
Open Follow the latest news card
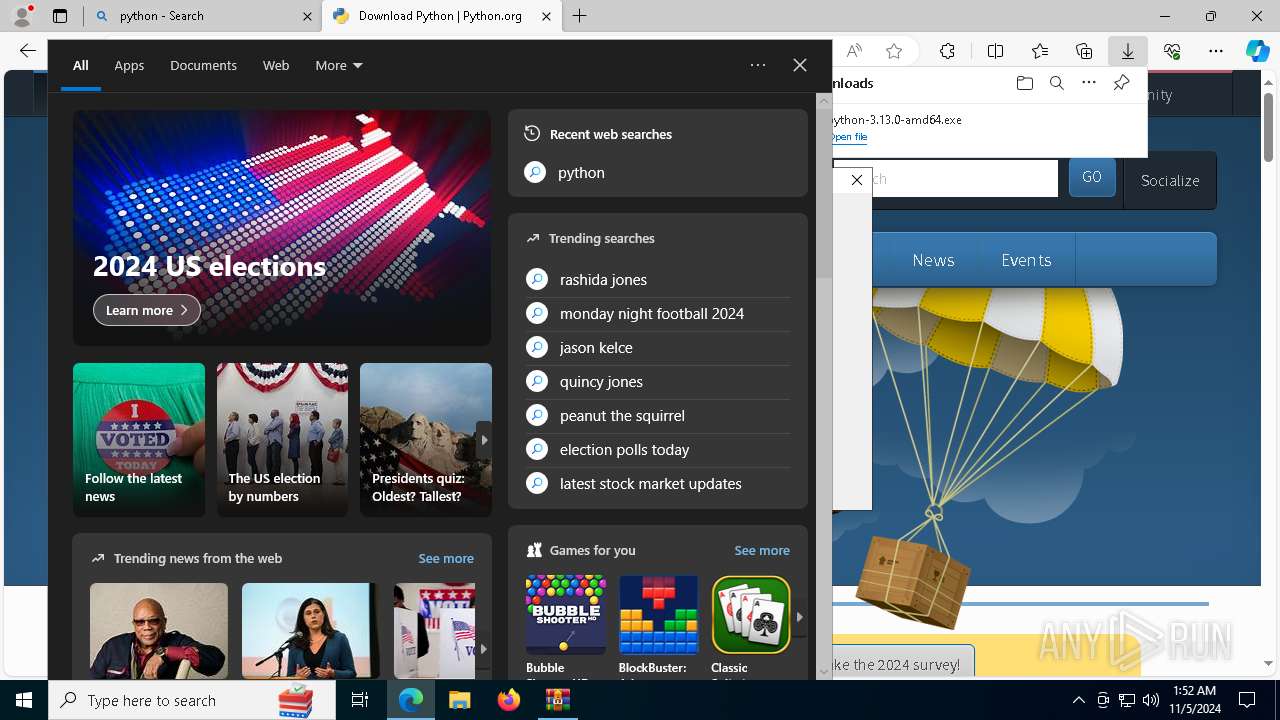pos(139,440)
